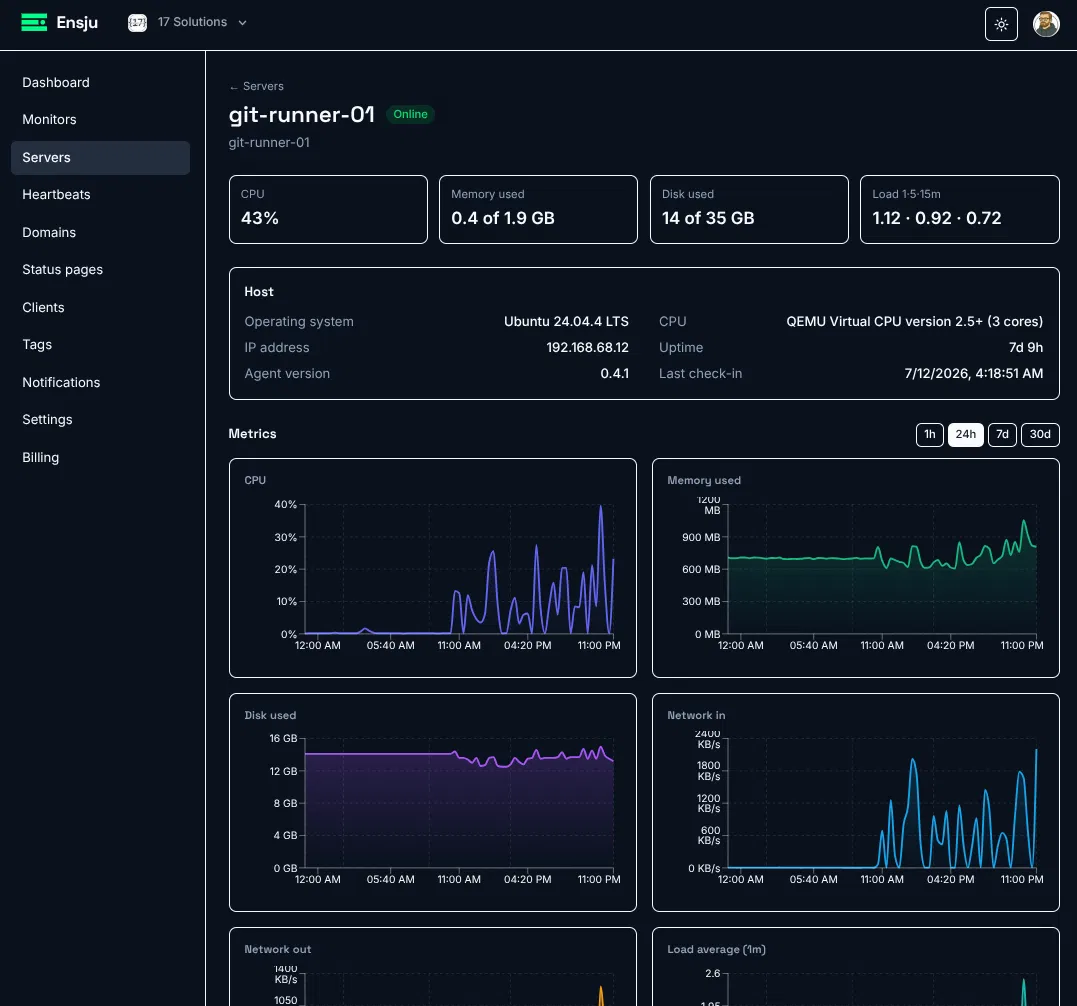This screenshot has height=1006, width=1077.
Task: Click the git-runner-01 page heading
Action: coord(302,115)
